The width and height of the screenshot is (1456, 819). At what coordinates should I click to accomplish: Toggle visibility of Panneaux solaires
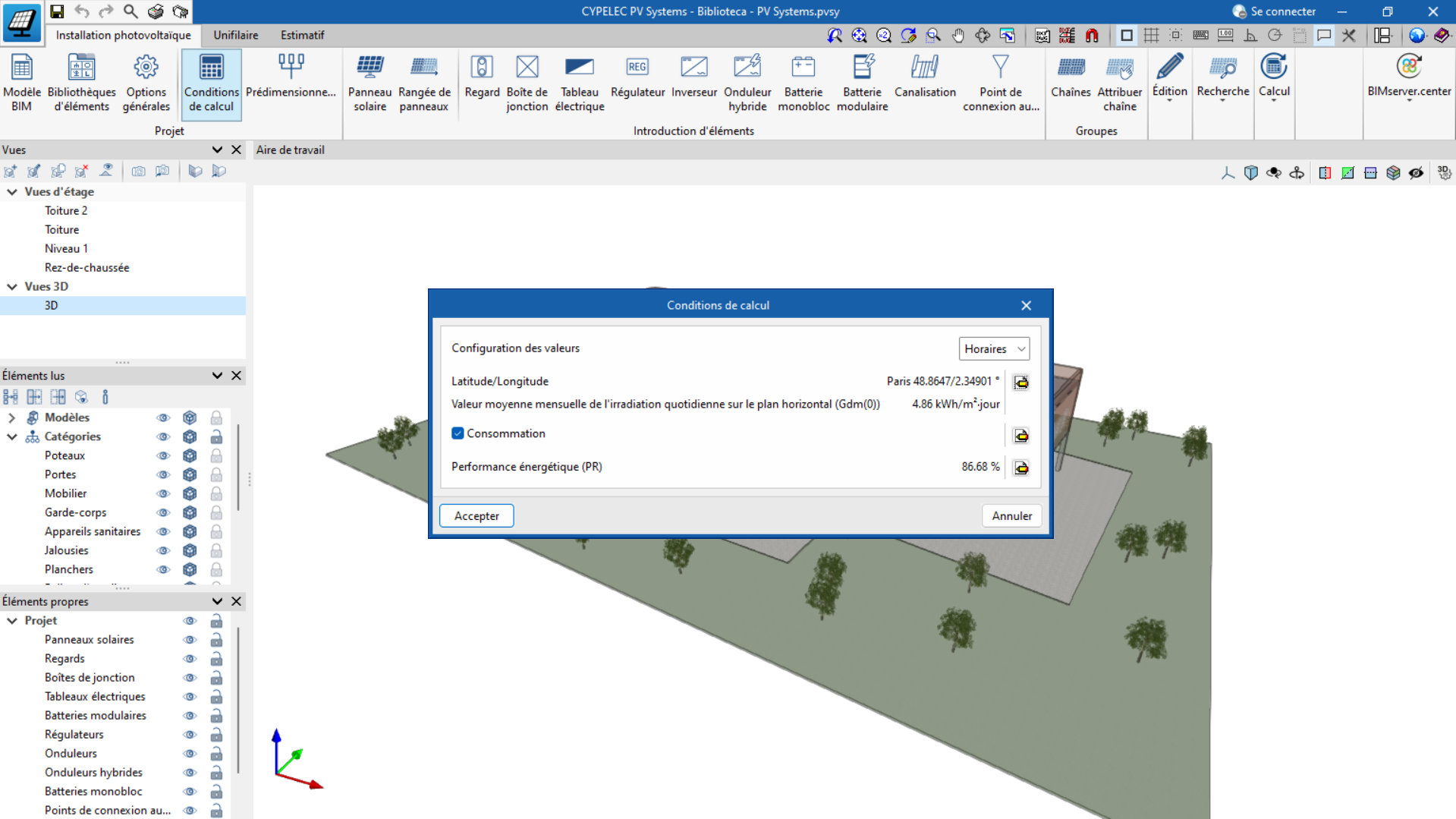coord(190,640)
